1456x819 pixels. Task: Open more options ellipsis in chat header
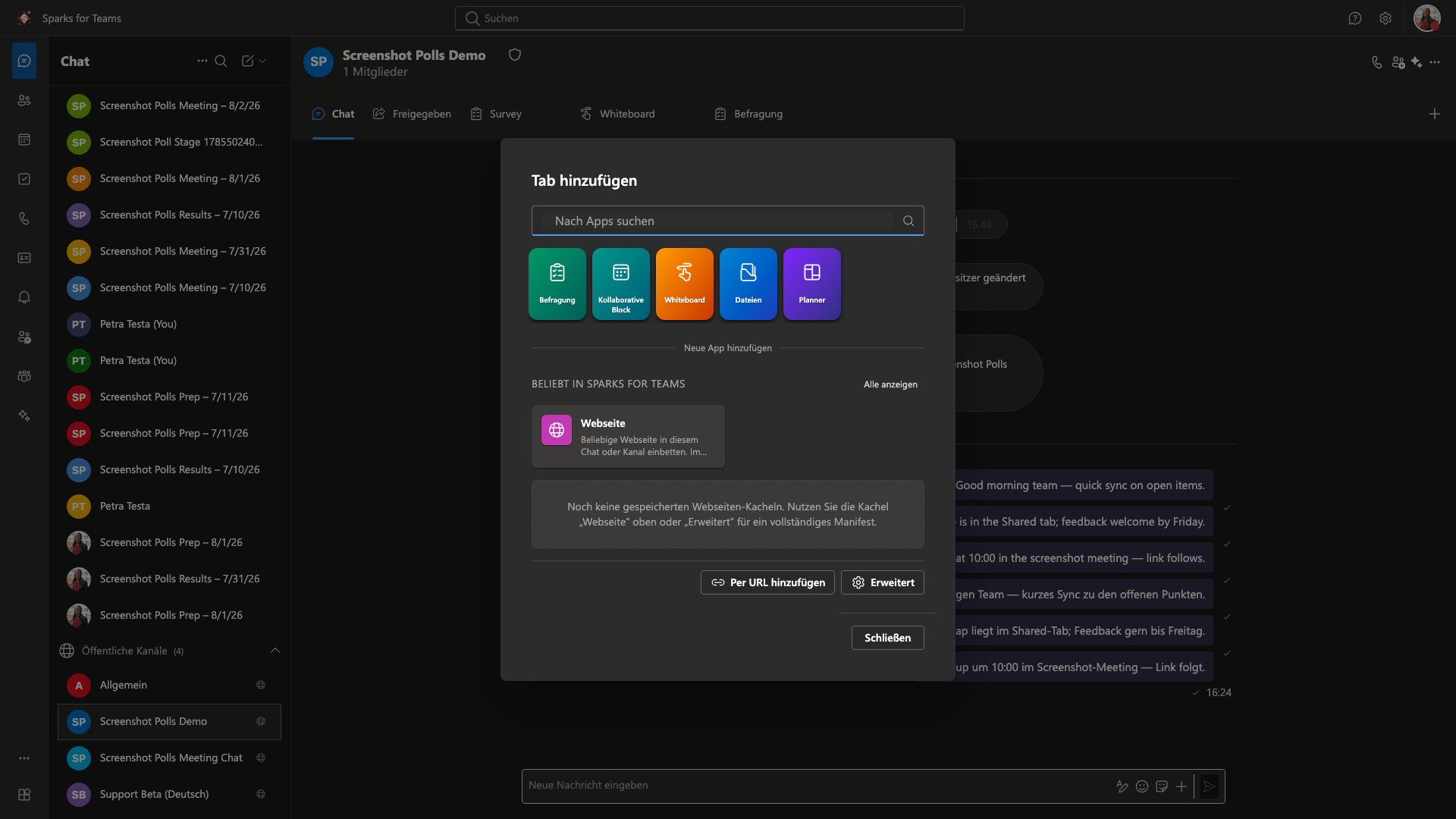[1435, 62]
